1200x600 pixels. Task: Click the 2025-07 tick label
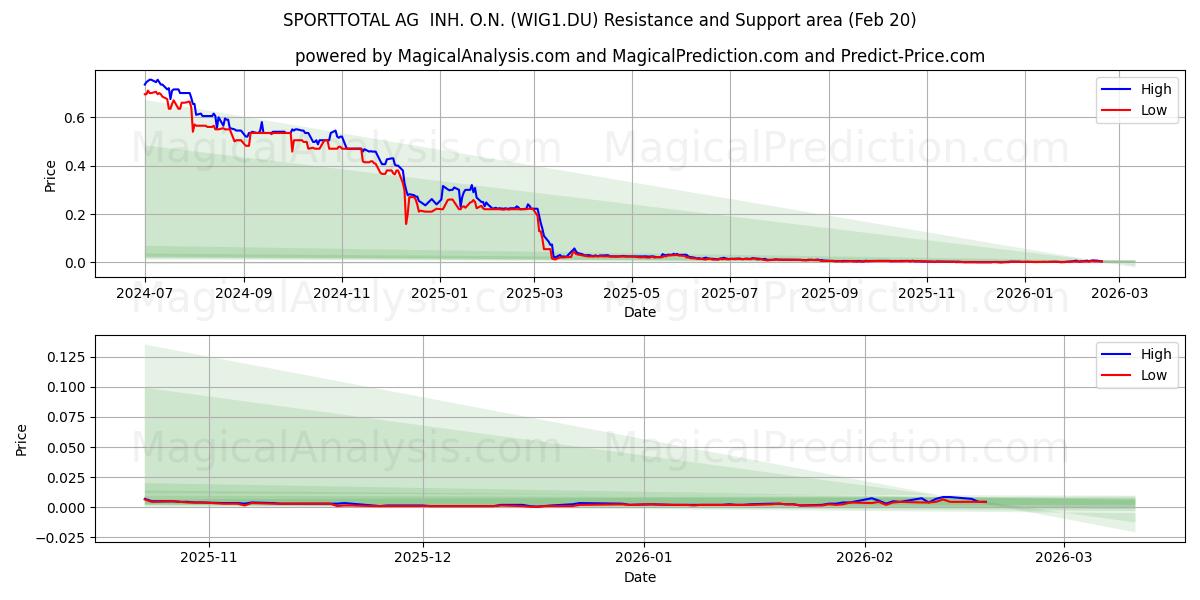(x=730, y=293)
